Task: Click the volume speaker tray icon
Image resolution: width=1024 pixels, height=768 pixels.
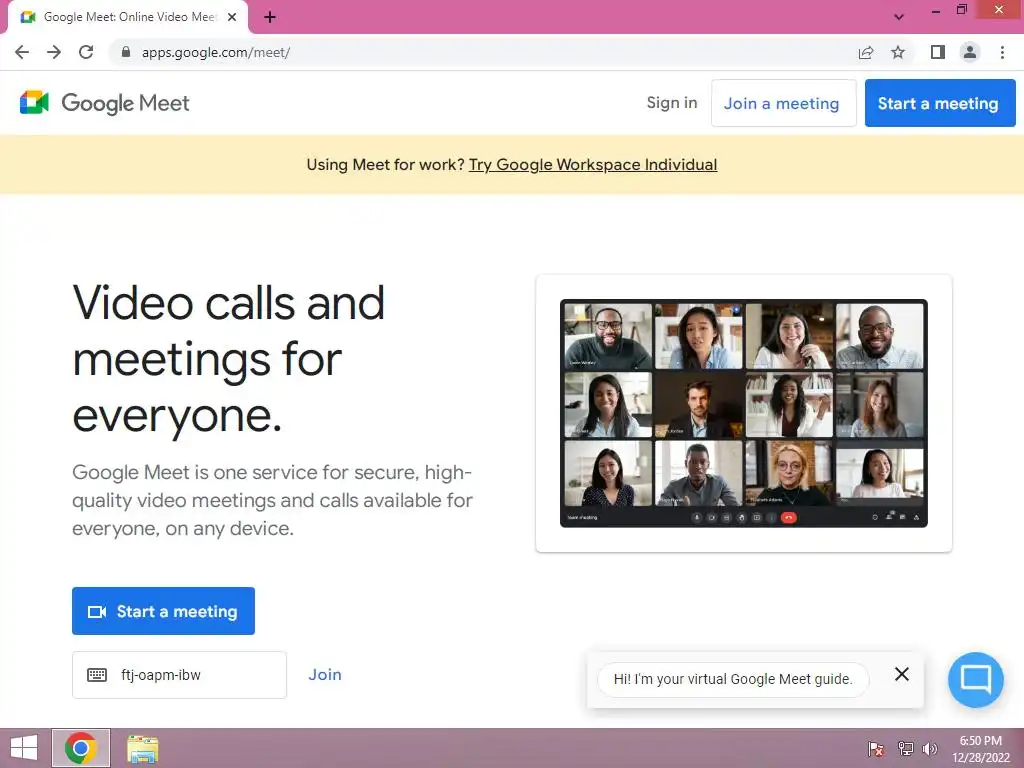Action: (x=930, y=749)
